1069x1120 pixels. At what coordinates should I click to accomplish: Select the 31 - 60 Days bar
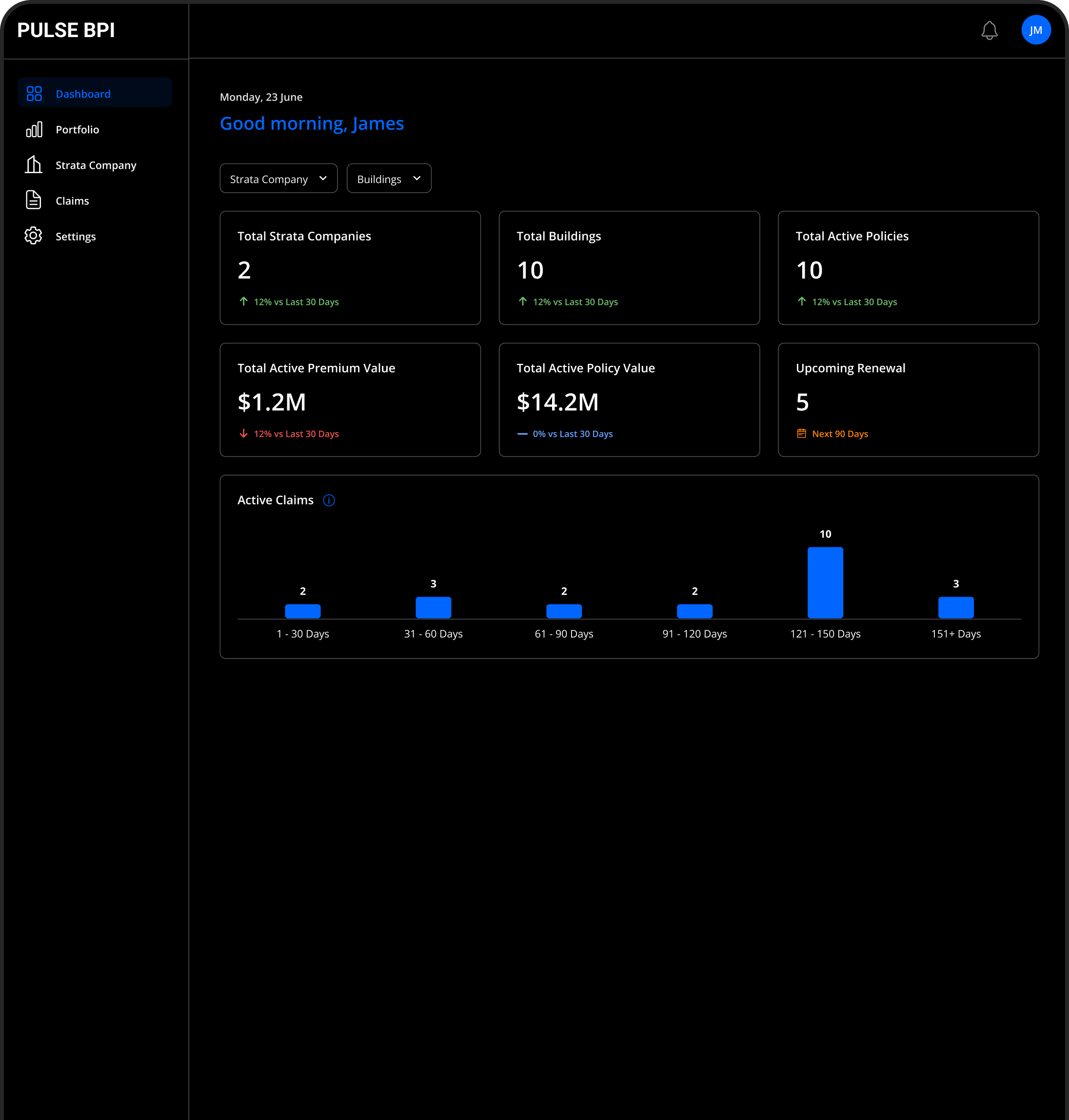433,608
